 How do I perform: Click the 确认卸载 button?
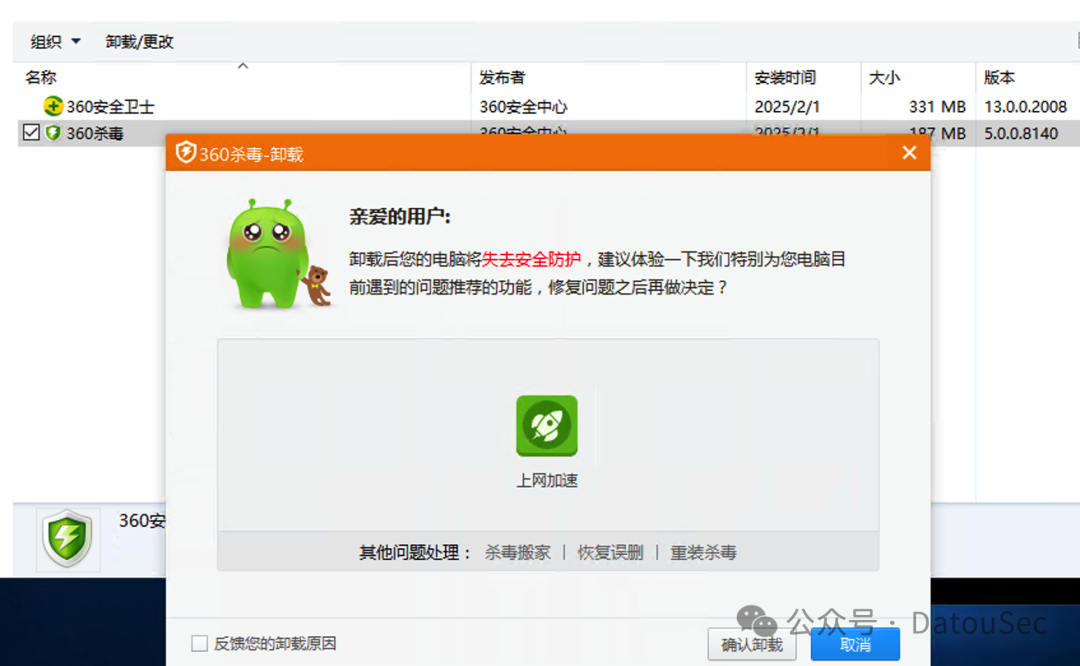751,645
